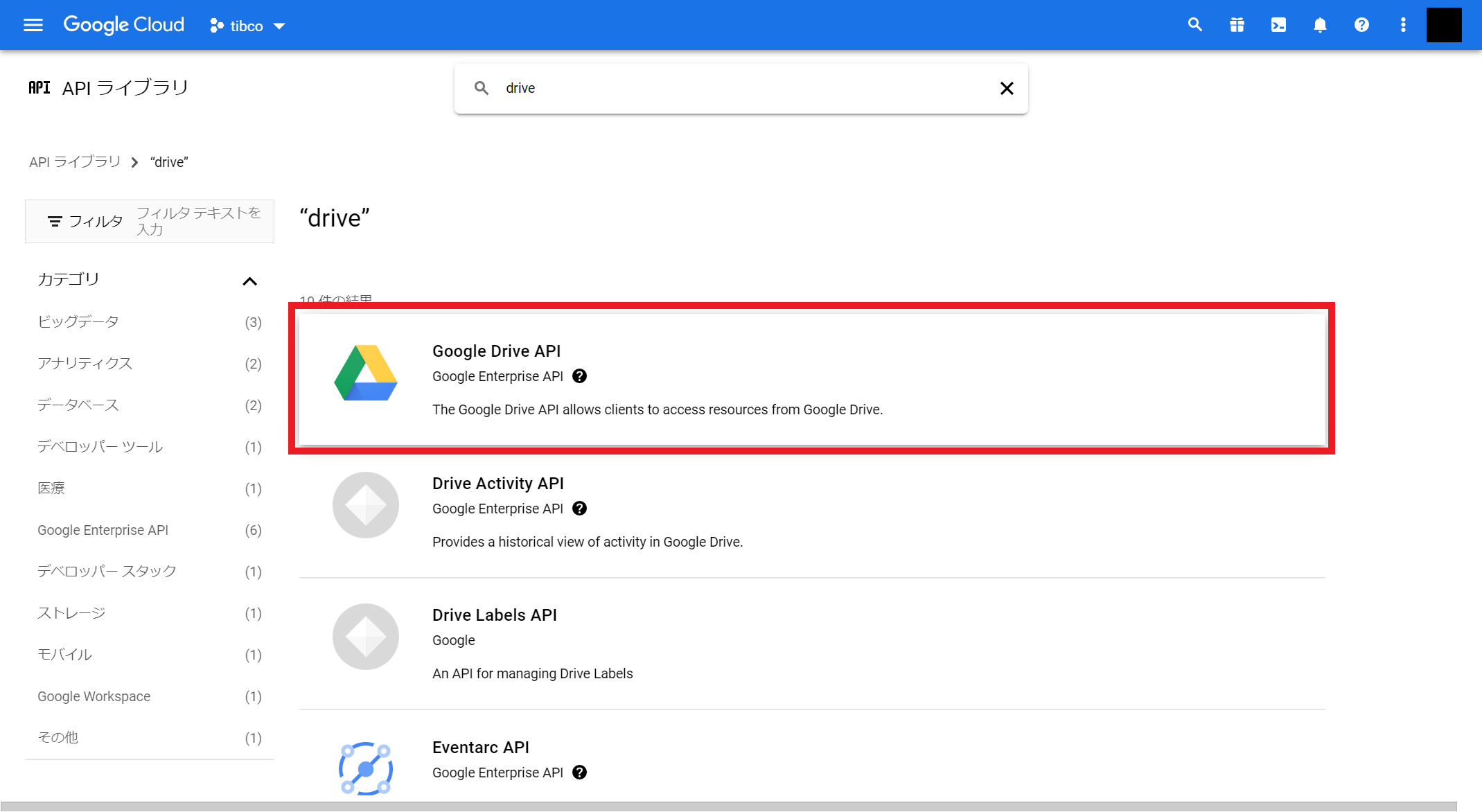Image resolution: width=1482 pixels, height=812 pixels.
Task: Filter by モバイル category
Action: click(149, 654)
